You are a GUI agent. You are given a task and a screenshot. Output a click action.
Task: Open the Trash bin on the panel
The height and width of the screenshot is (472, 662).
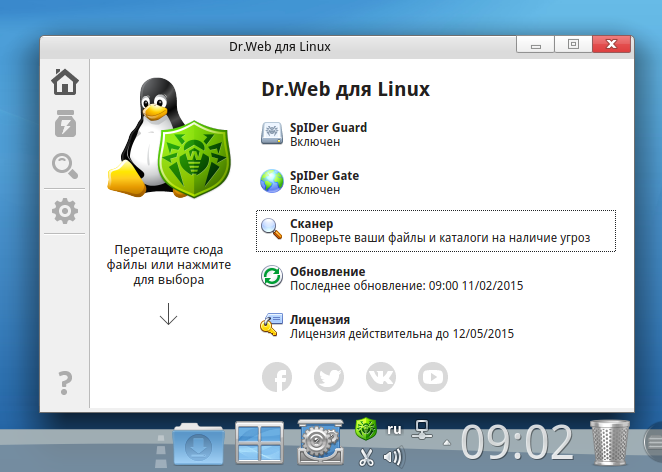tap(610, 442)
